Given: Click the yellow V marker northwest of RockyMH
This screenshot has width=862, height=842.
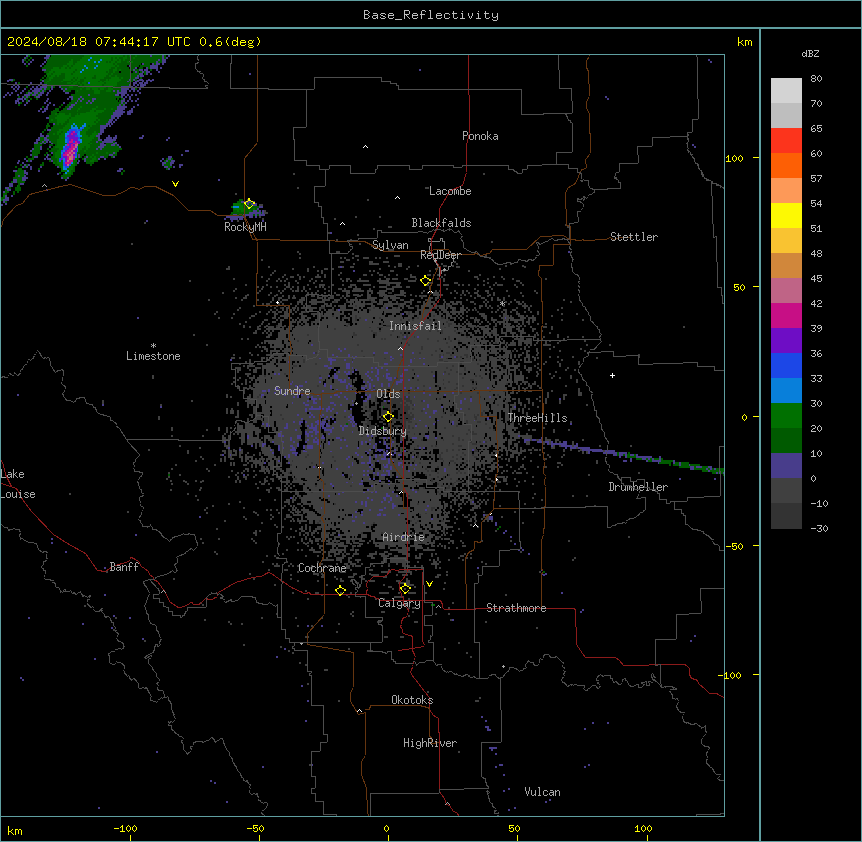Looking at the screenshot, I should 175,184.
